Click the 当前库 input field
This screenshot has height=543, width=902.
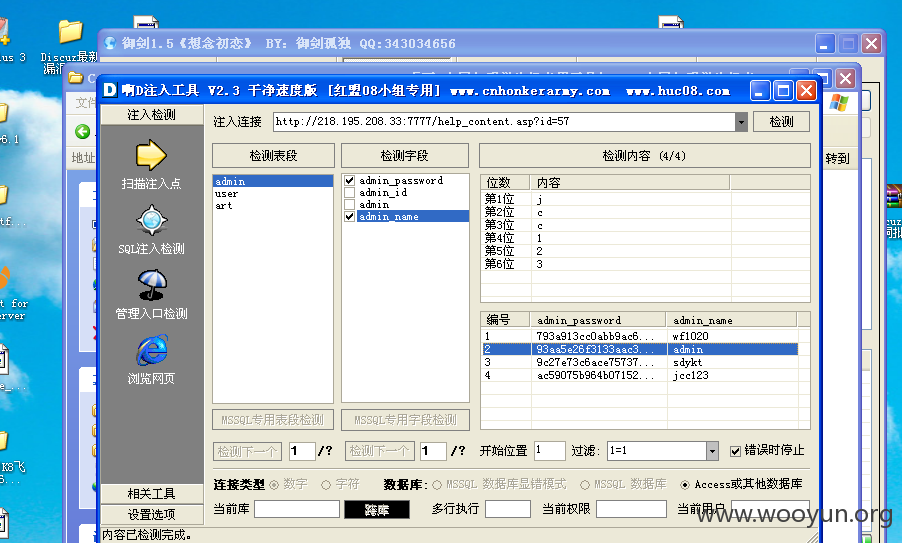point(297,509)
